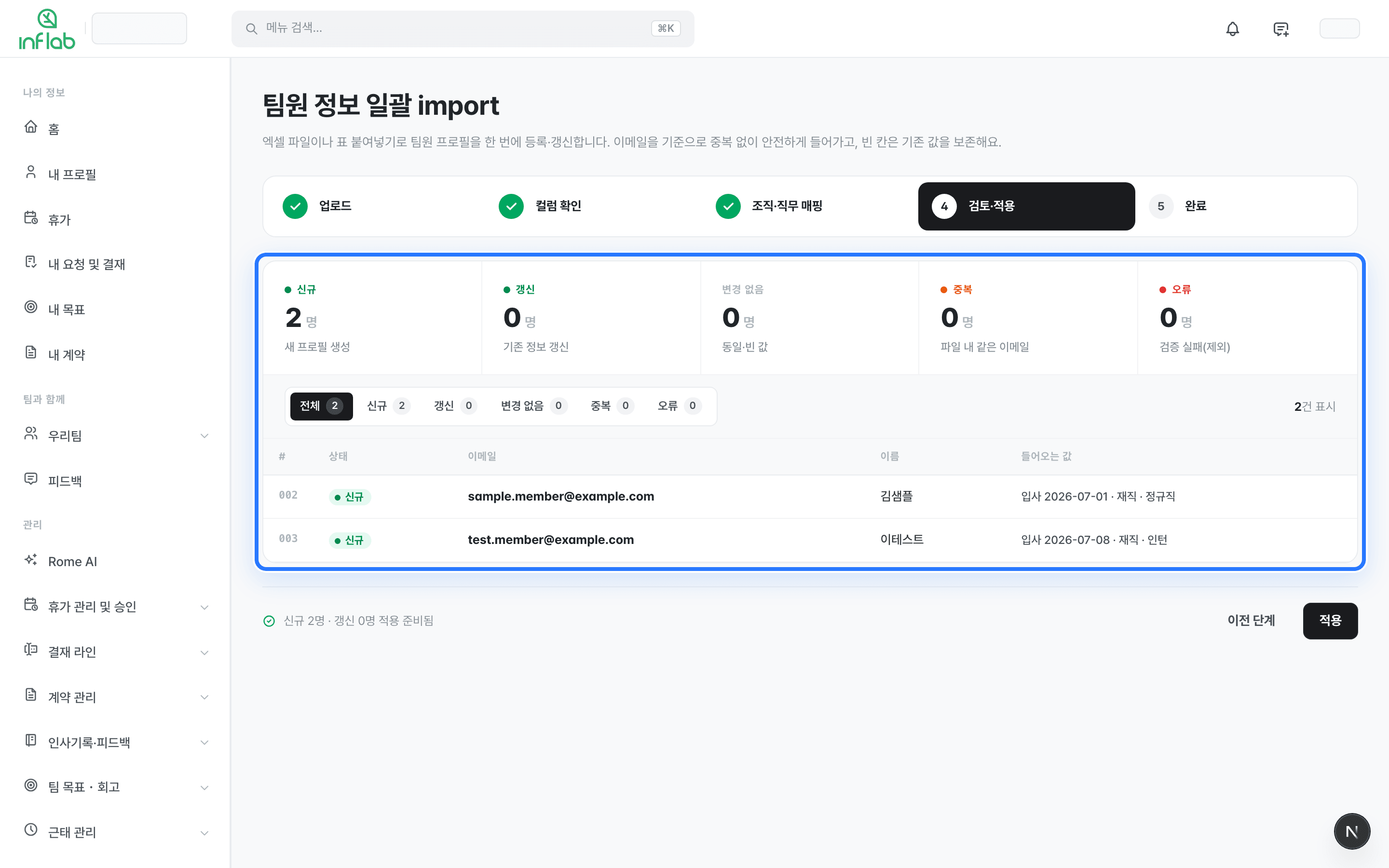
Task: Expand the 계약 관리 chevron
Action: tap(204, 697)
